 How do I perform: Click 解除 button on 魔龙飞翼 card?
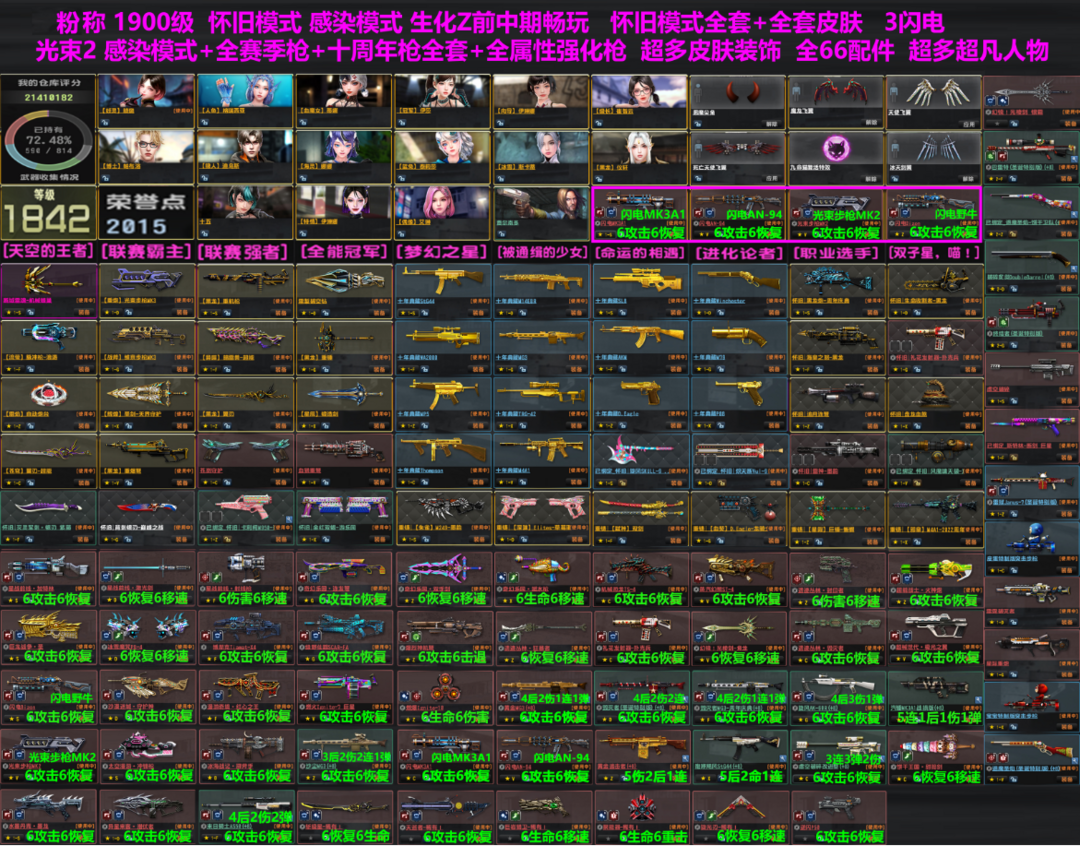click(871, 123)
